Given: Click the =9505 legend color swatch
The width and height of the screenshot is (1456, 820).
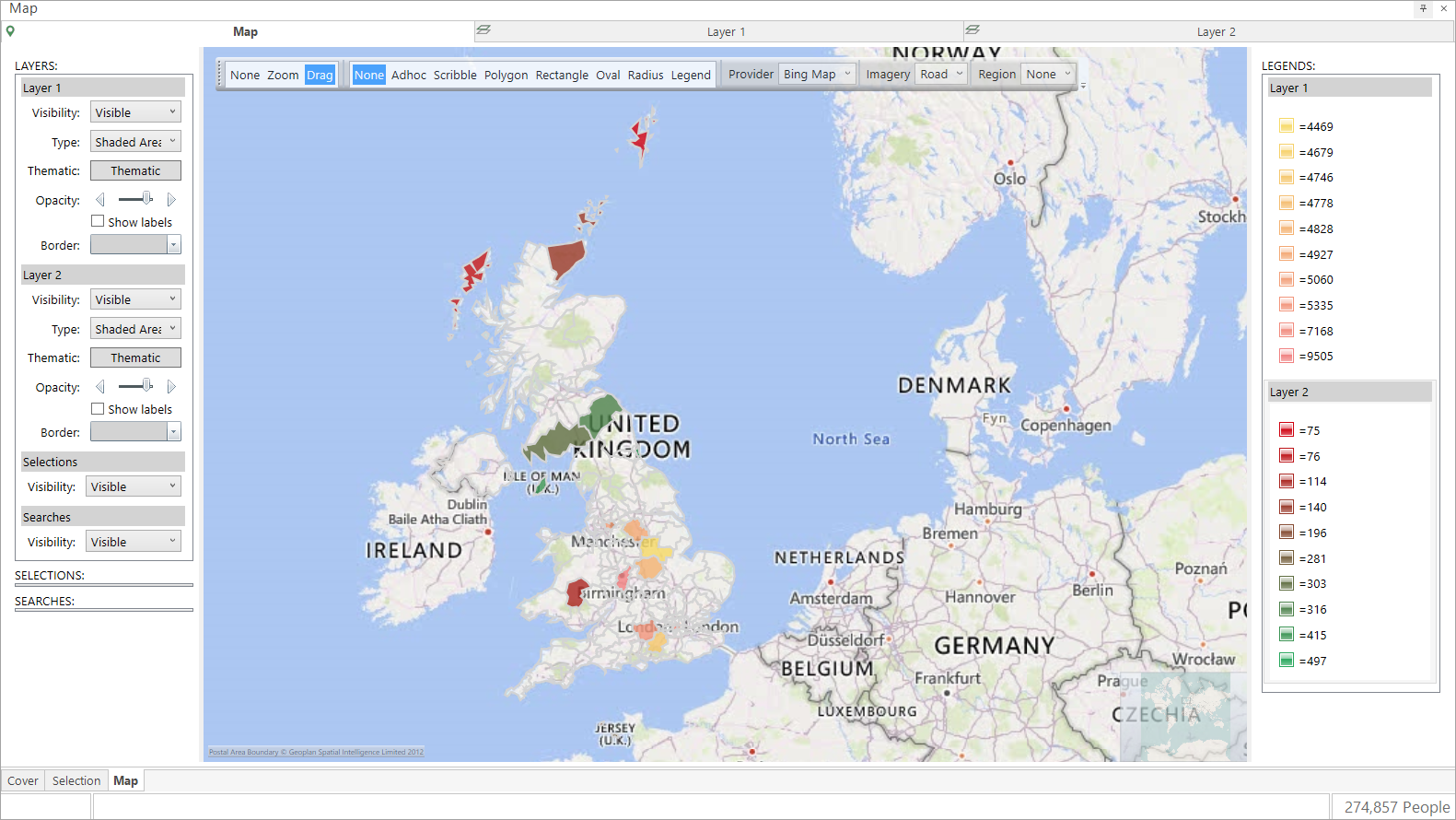Looking at the screenshot, I should (1287, 356).
